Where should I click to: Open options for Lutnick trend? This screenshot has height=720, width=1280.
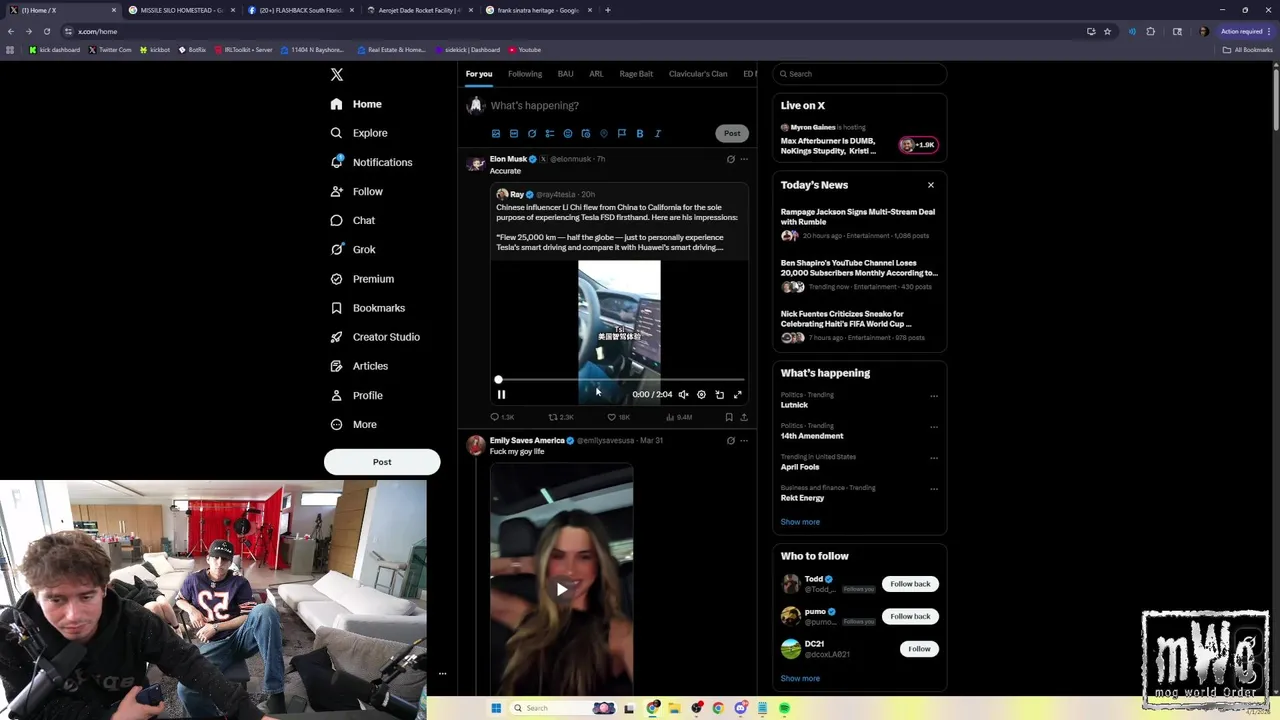coord(934,396)
